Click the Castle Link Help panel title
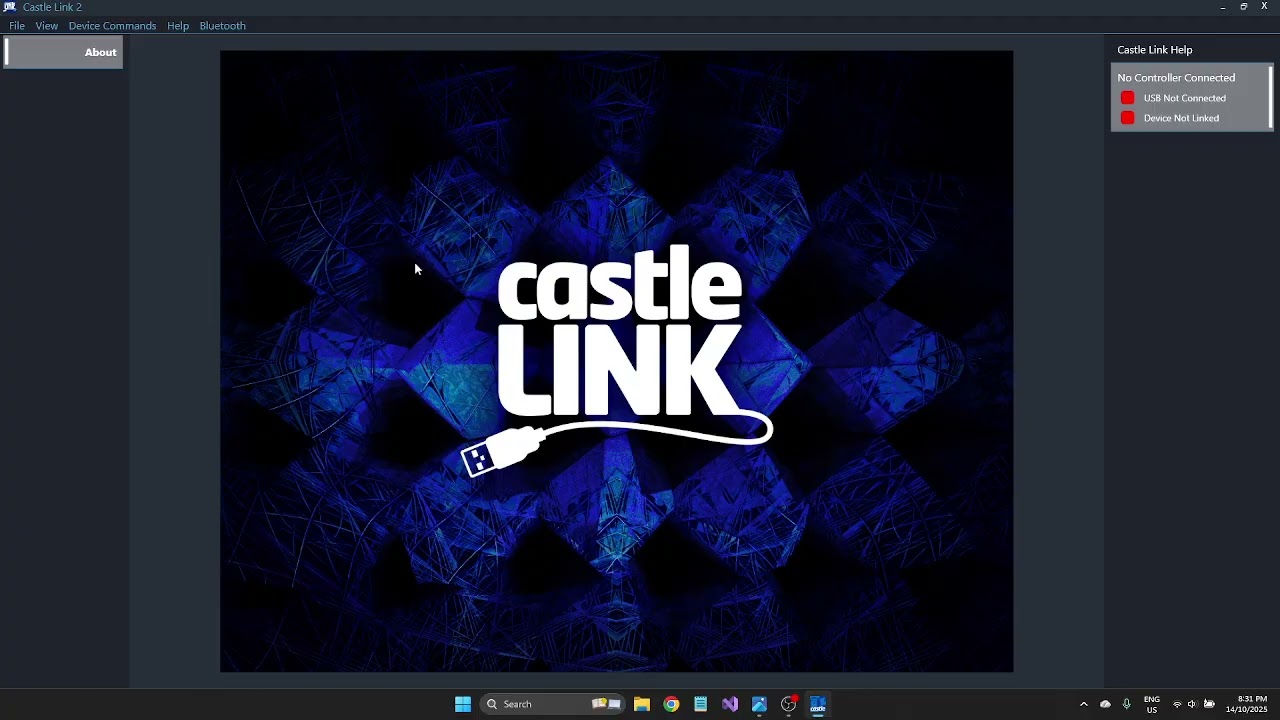Image resolution: width=1280 pixels, height=720 pixels. (1155, 50)
